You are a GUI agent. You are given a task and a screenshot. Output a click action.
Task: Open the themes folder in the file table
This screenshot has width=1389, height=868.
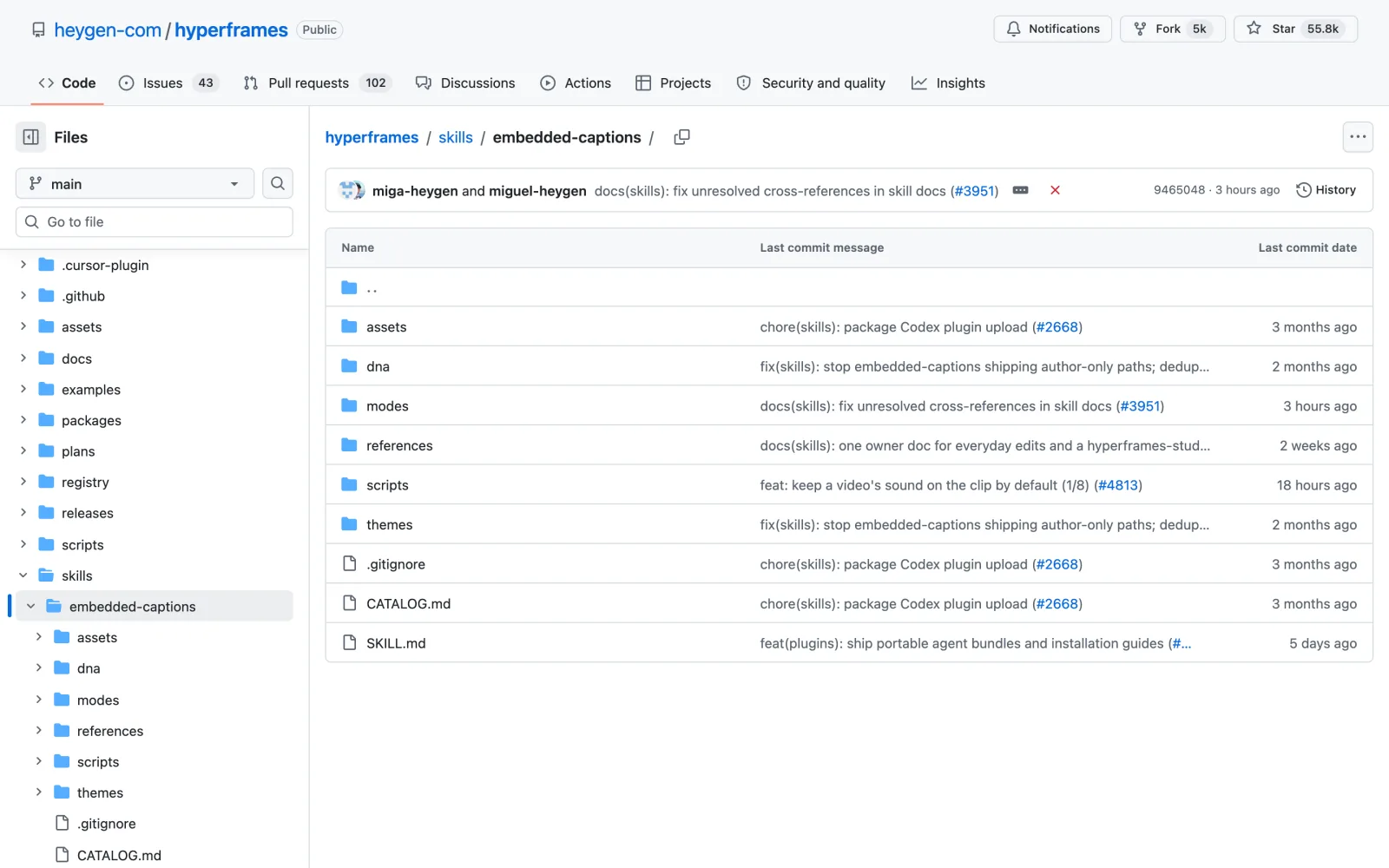point(390,524)
